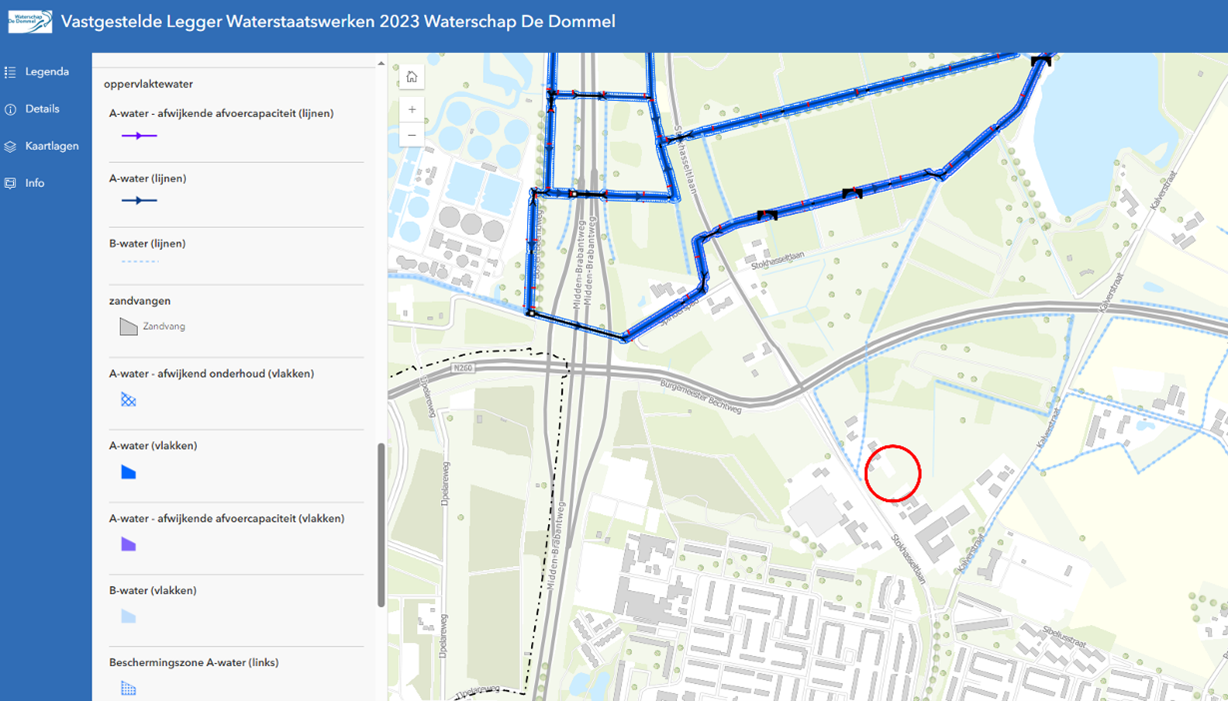The image size is (1228, 701).
Task: Click the 'A-water (lijnen)' legend label
Action: click(x=148, y=178)
